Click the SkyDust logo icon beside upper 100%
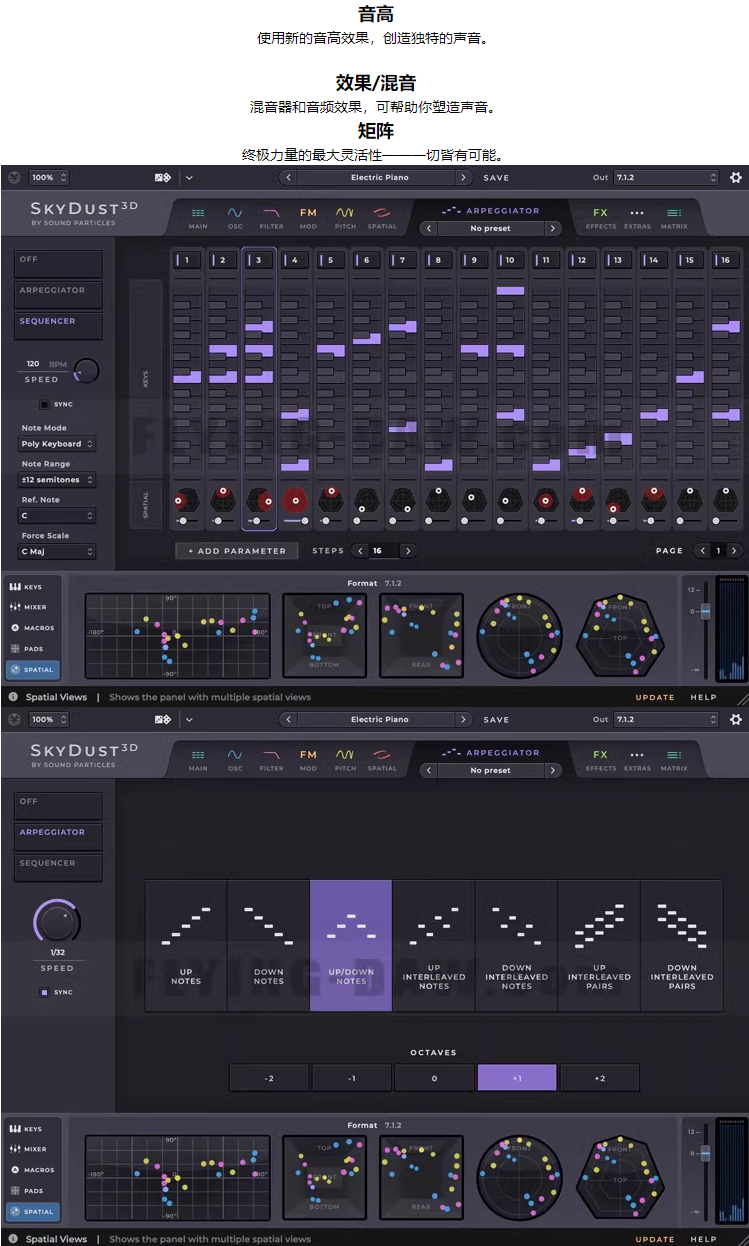The height and width of the screenshot is (1246, 749). click(14, 177)
